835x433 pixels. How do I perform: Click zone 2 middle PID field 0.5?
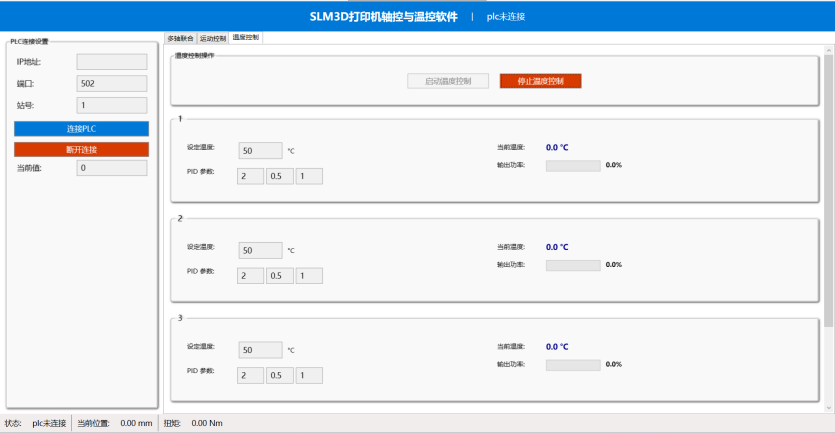[279, 276]
